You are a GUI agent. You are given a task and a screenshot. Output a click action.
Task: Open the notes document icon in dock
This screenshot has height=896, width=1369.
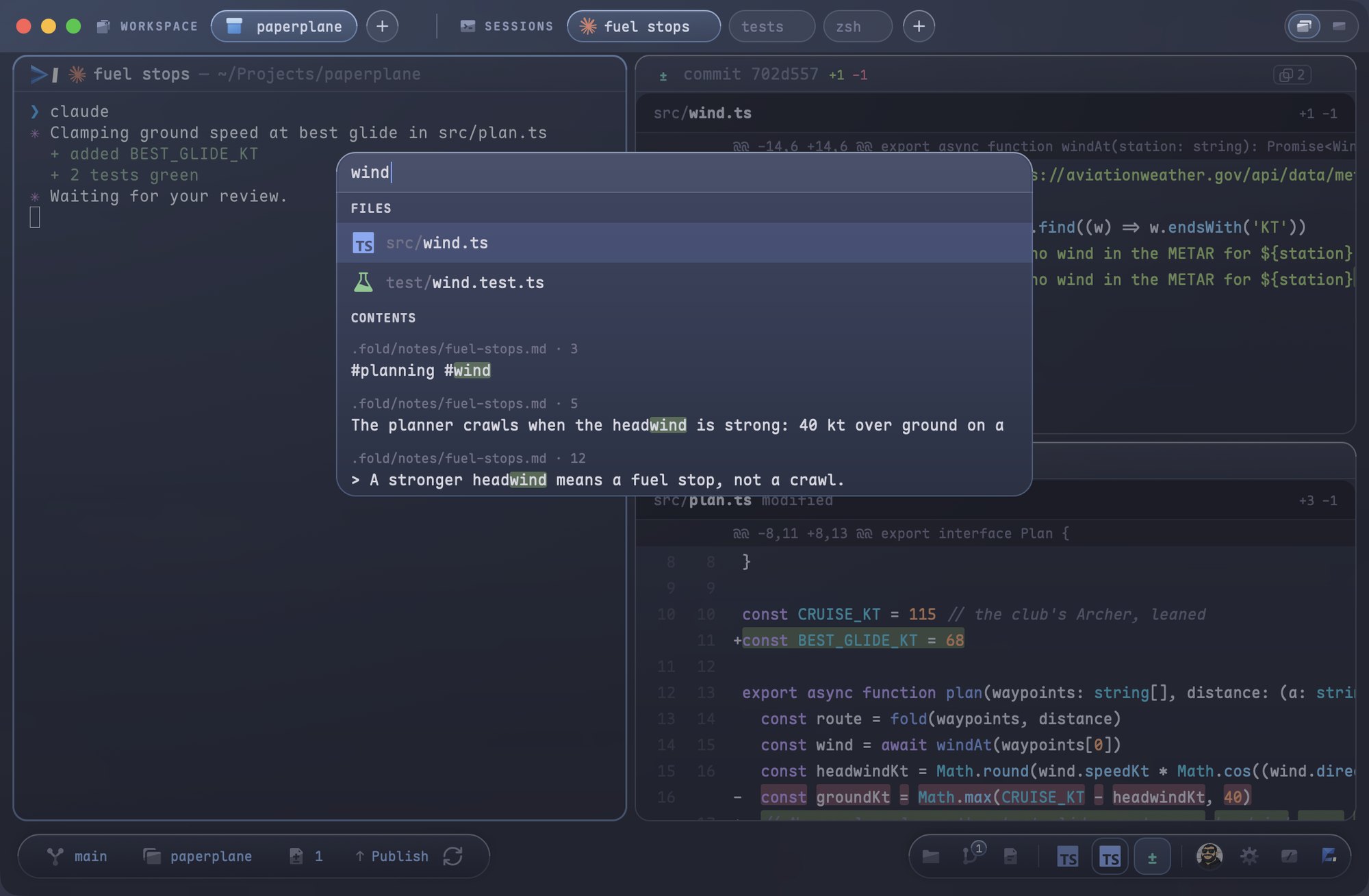1010,856
